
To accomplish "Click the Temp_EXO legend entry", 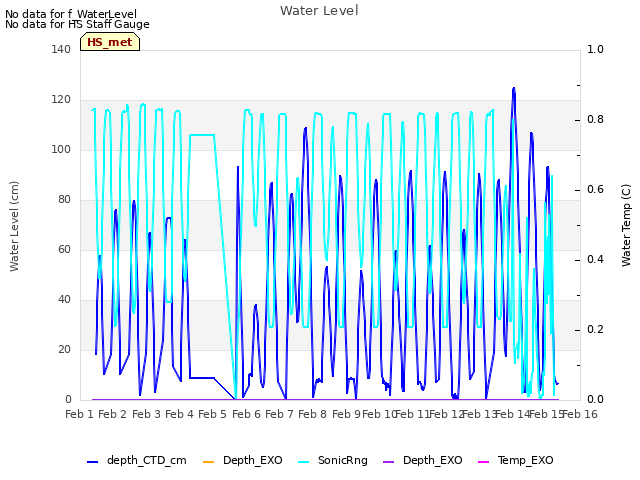I will pos(516,460).
